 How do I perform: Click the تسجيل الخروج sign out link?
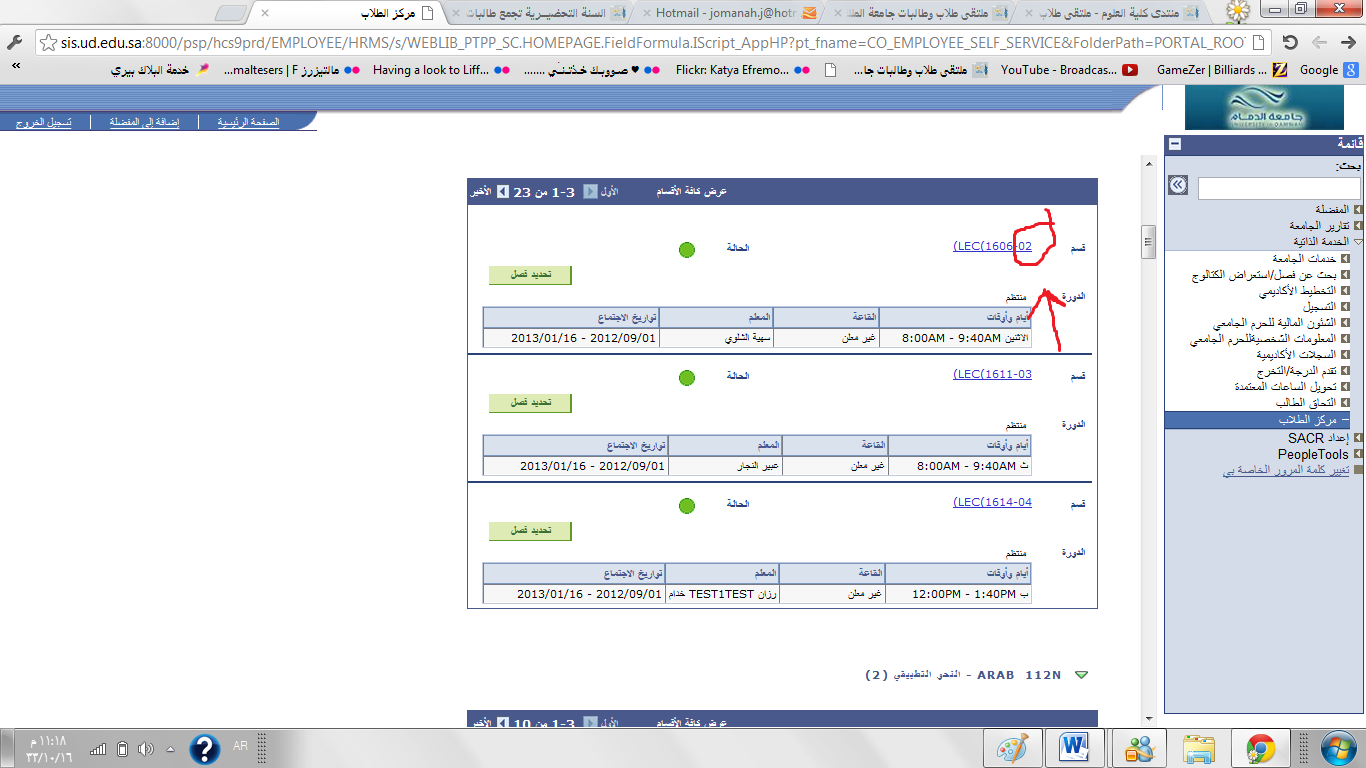point(42,122)
